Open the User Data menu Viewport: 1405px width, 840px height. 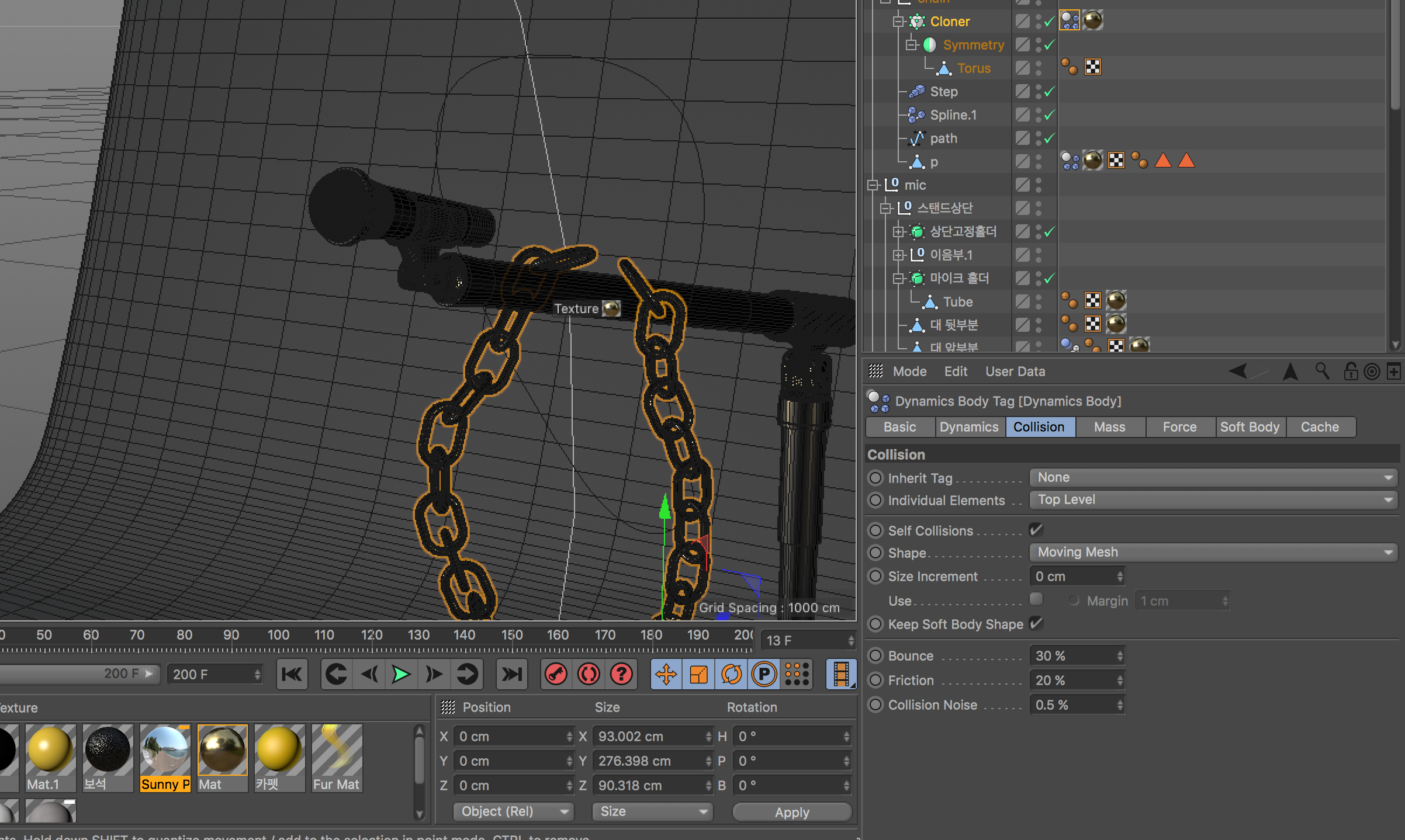pos(1015,372)
